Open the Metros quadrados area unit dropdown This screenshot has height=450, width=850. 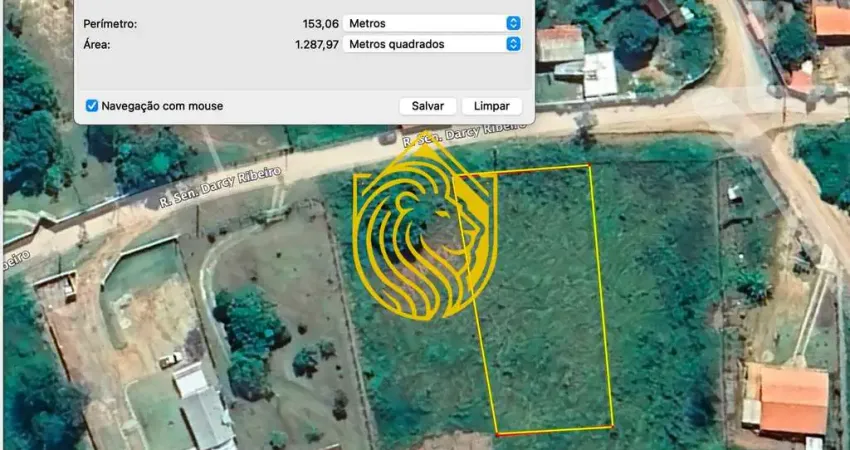click(x=432, y=44)
